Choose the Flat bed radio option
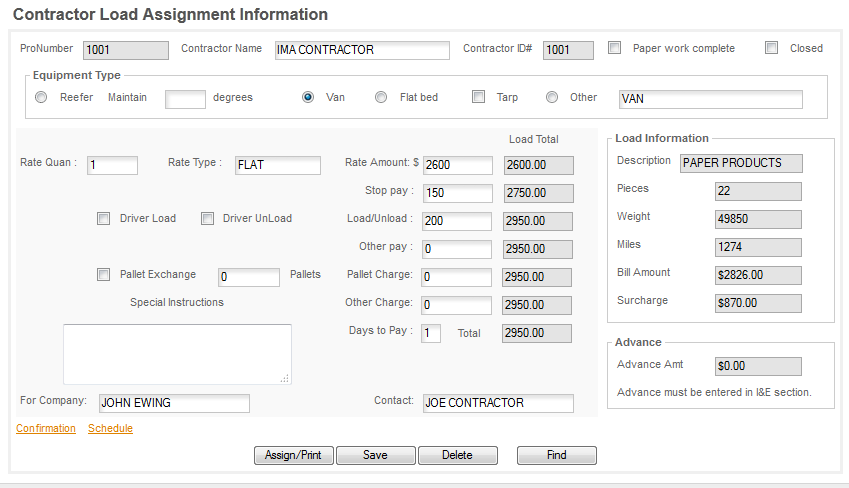The height and width of the screenshot is (488, 849). 381,97
